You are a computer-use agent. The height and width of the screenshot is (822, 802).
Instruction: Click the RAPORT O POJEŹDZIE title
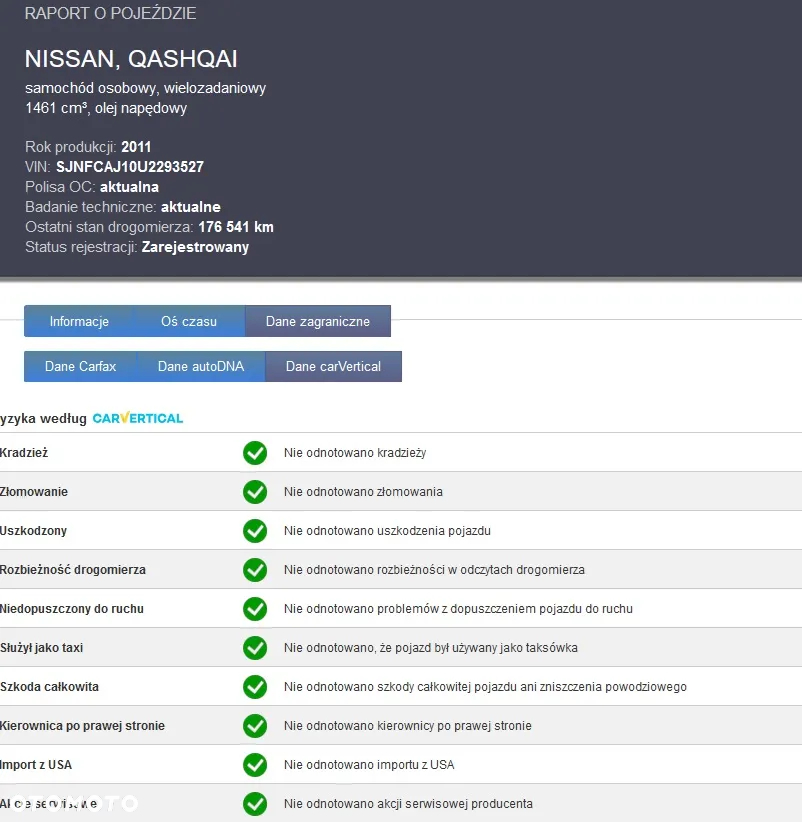point(110,13)
